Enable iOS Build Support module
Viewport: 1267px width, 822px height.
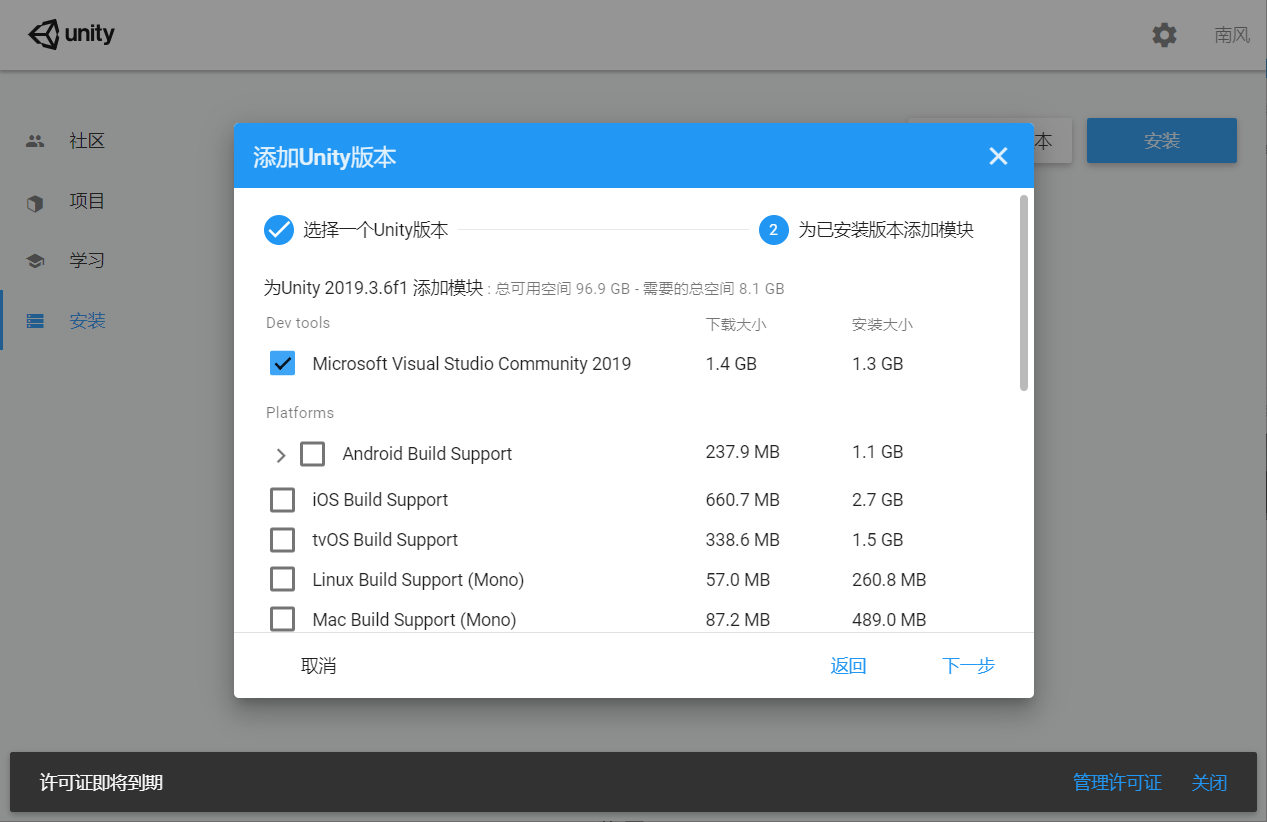[x=282, y=499]
